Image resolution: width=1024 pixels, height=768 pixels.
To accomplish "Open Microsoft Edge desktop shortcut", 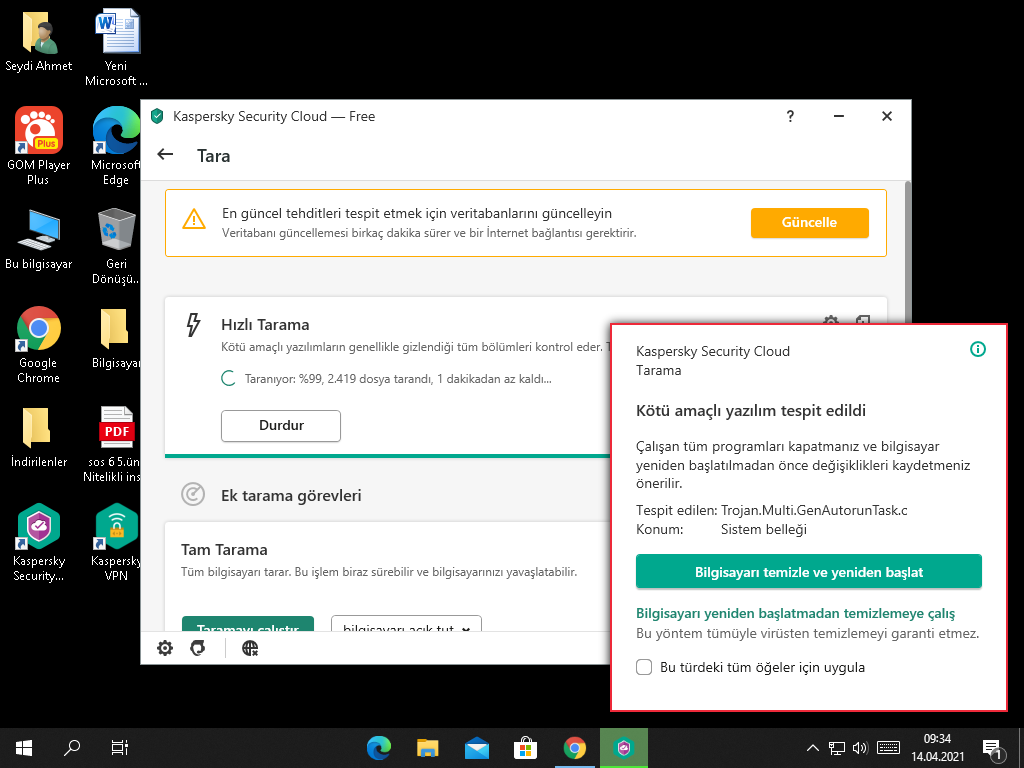I will (116, 146).
